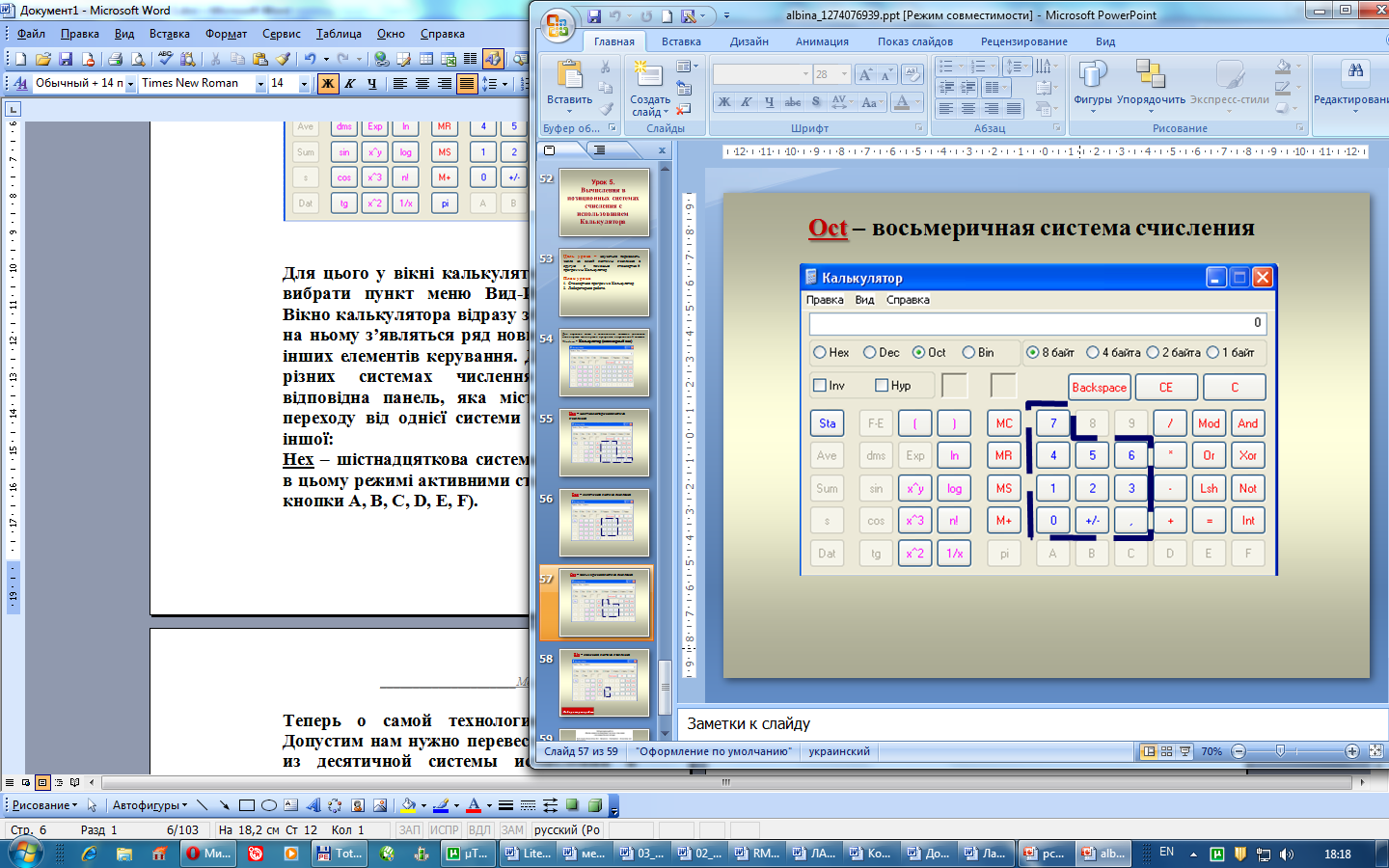Click the Paste clipboard icon in Word toolbar
The width and height of the screenshot is (1389, 868).
[x=260, y=59]
